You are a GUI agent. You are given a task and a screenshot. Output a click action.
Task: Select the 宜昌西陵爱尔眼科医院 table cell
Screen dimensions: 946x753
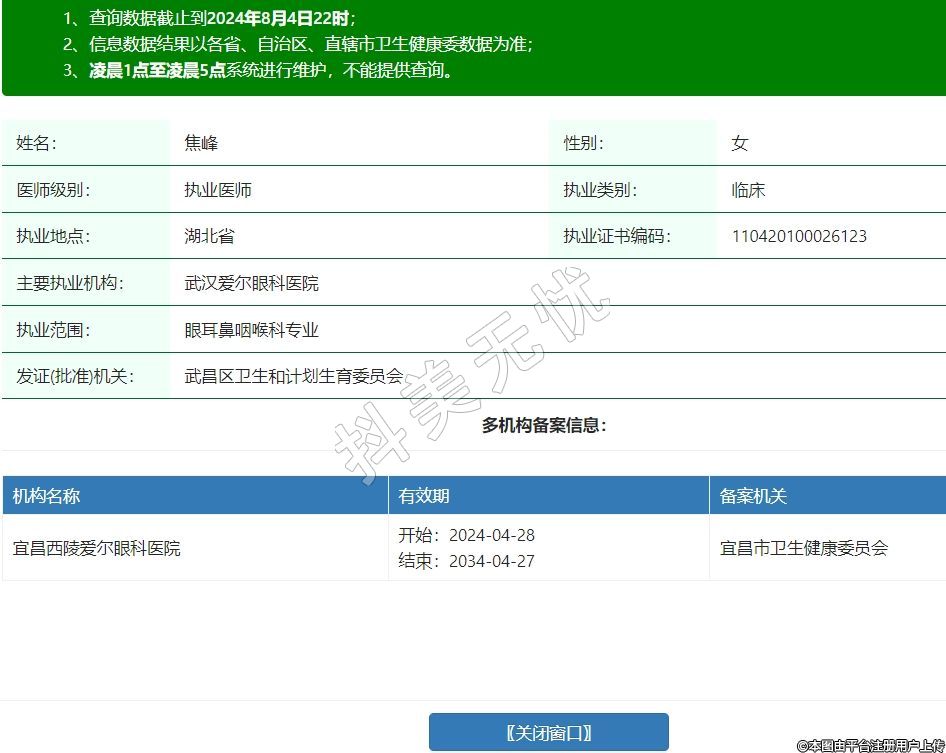(x=97, y=548)
